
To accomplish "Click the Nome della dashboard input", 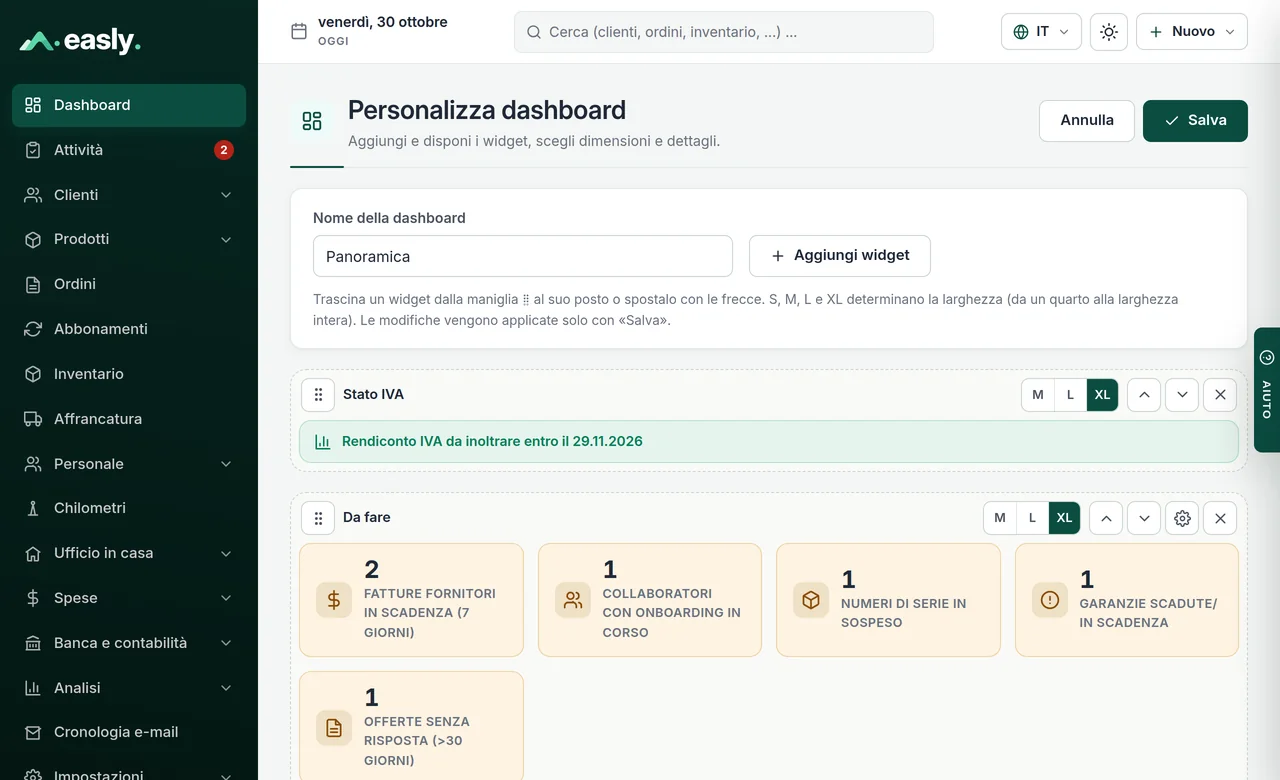I will coord(523,256).
